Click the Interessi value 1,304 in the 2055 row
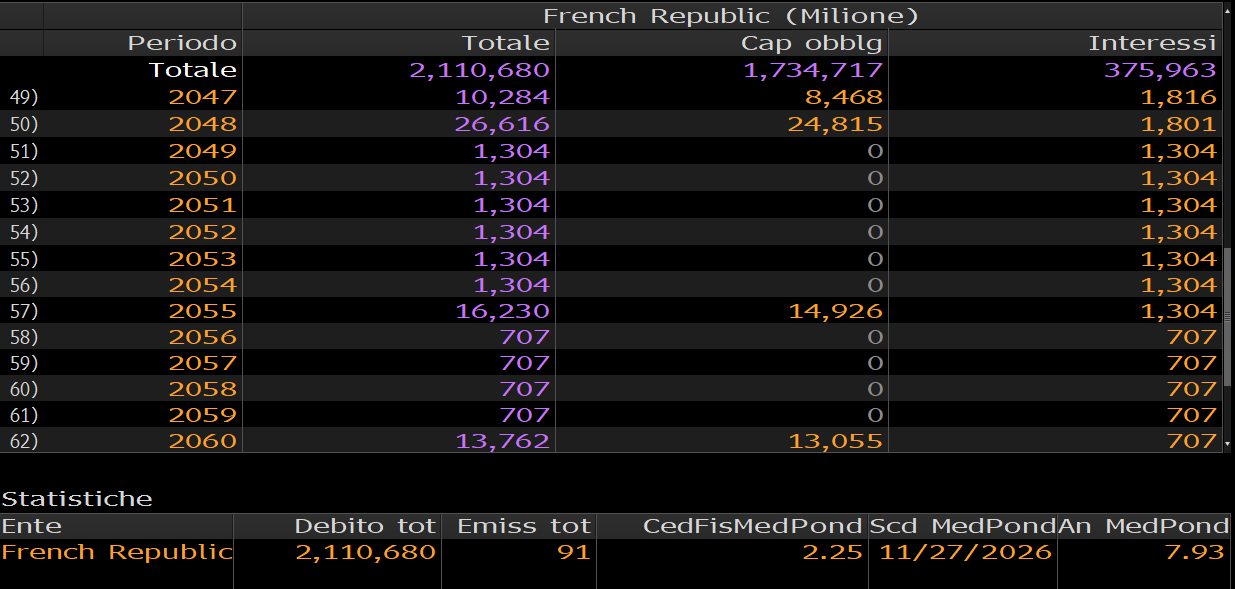This screenshot has width=1235, height=589. click(x=1179, y=311)
